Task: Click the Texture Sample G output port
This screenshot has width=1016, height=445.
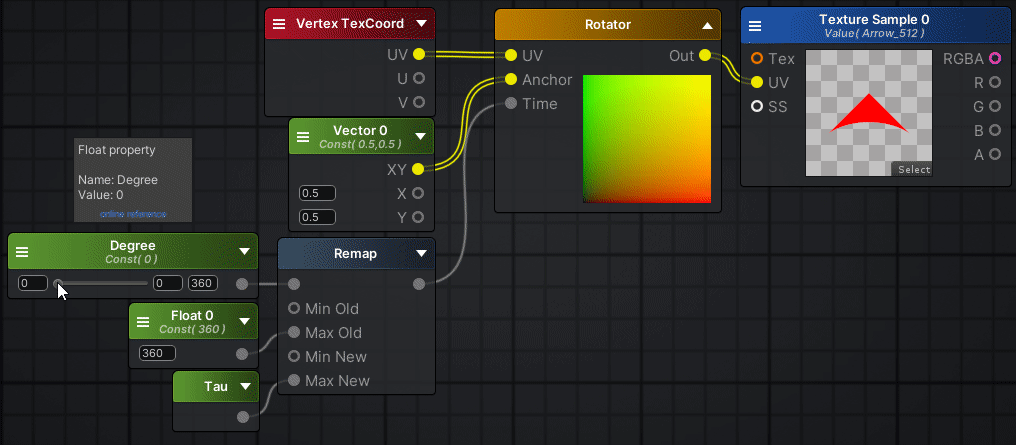Action: click(995, 106)
